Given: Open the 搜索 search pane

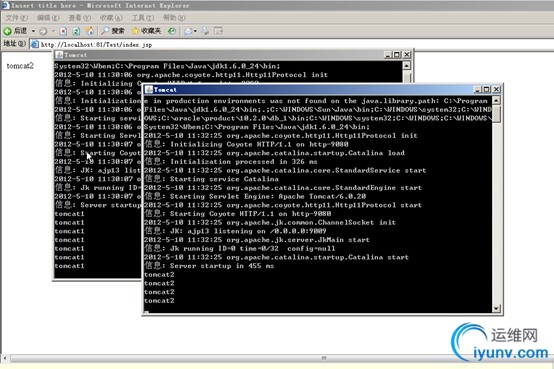Looking at the screenshot, I should 113,31.
